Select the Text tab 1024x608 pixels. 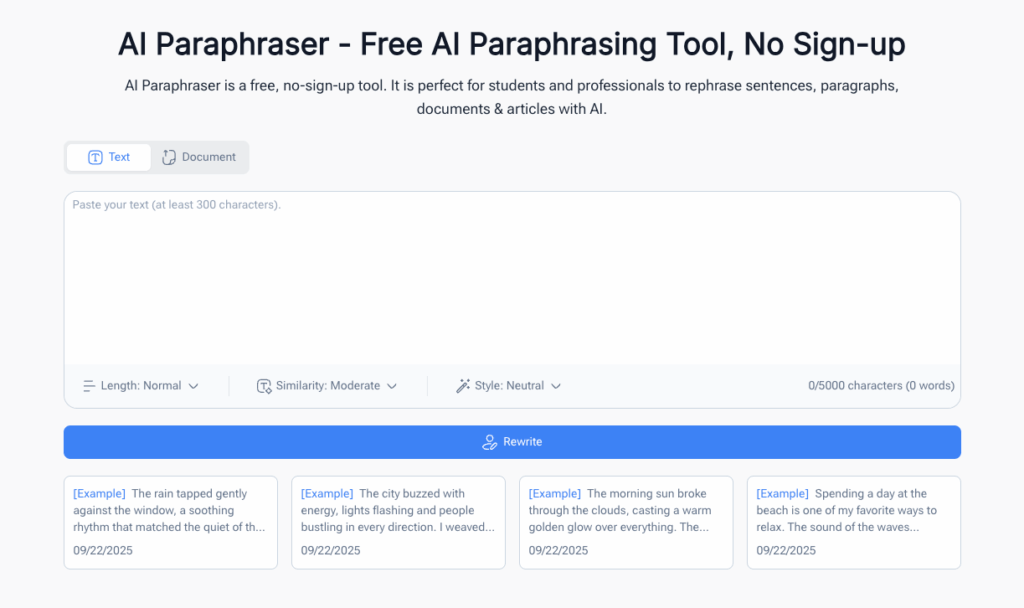108,157
